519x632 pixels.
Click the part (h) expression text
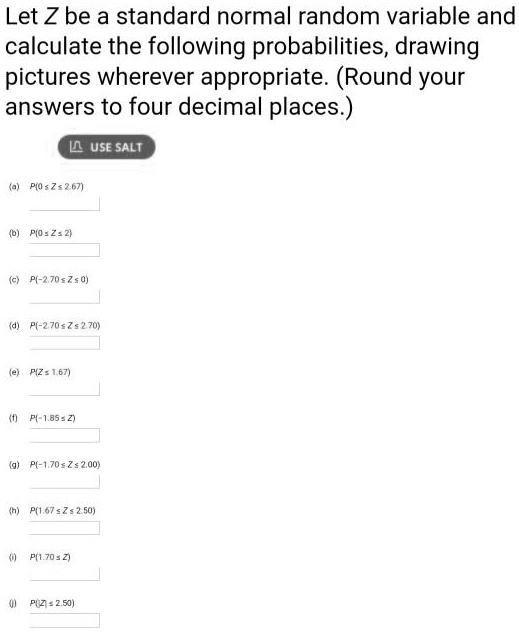(x=62, y=510)
